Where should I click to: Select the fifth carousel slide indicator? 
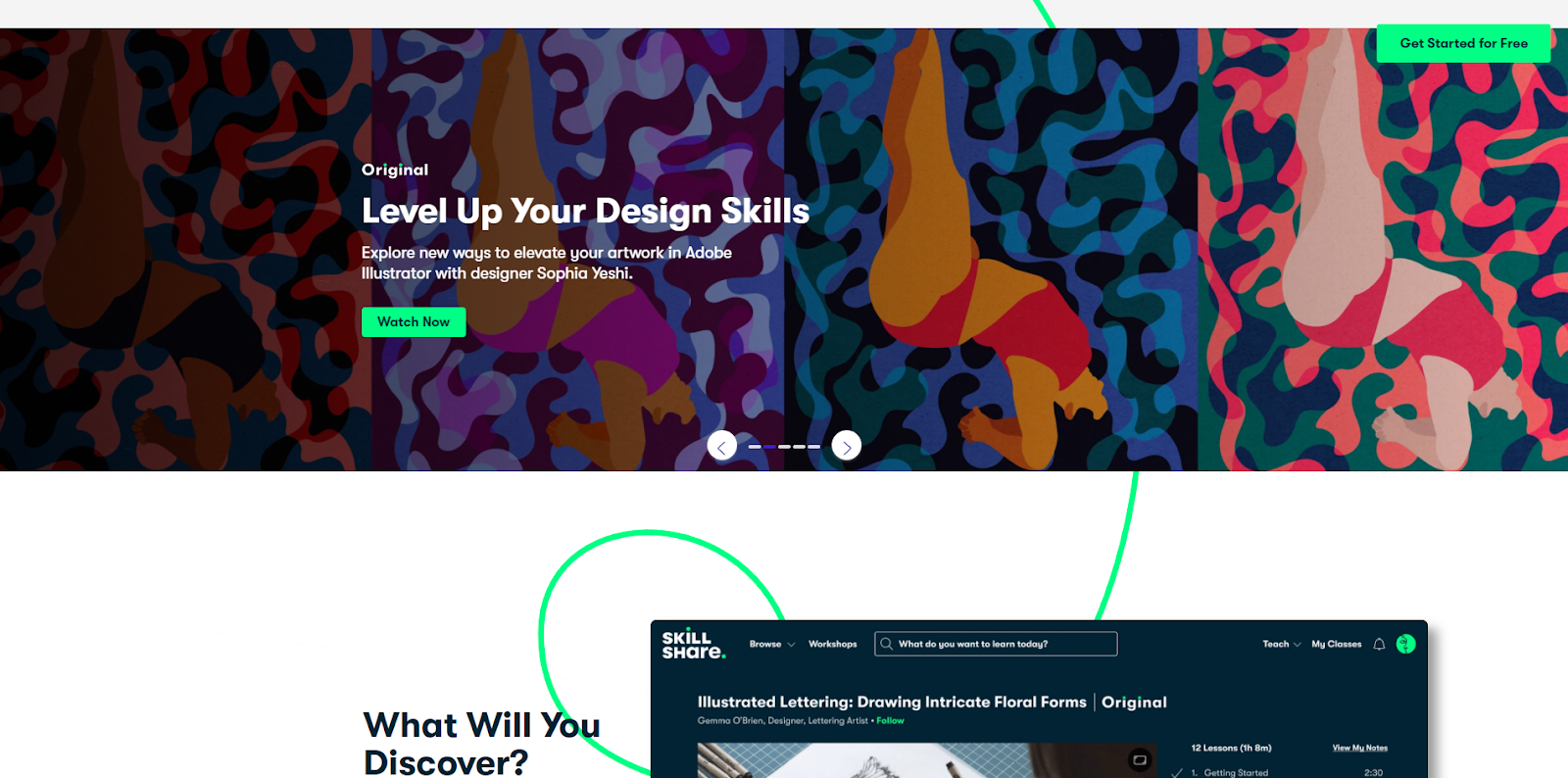pos(814,447)
